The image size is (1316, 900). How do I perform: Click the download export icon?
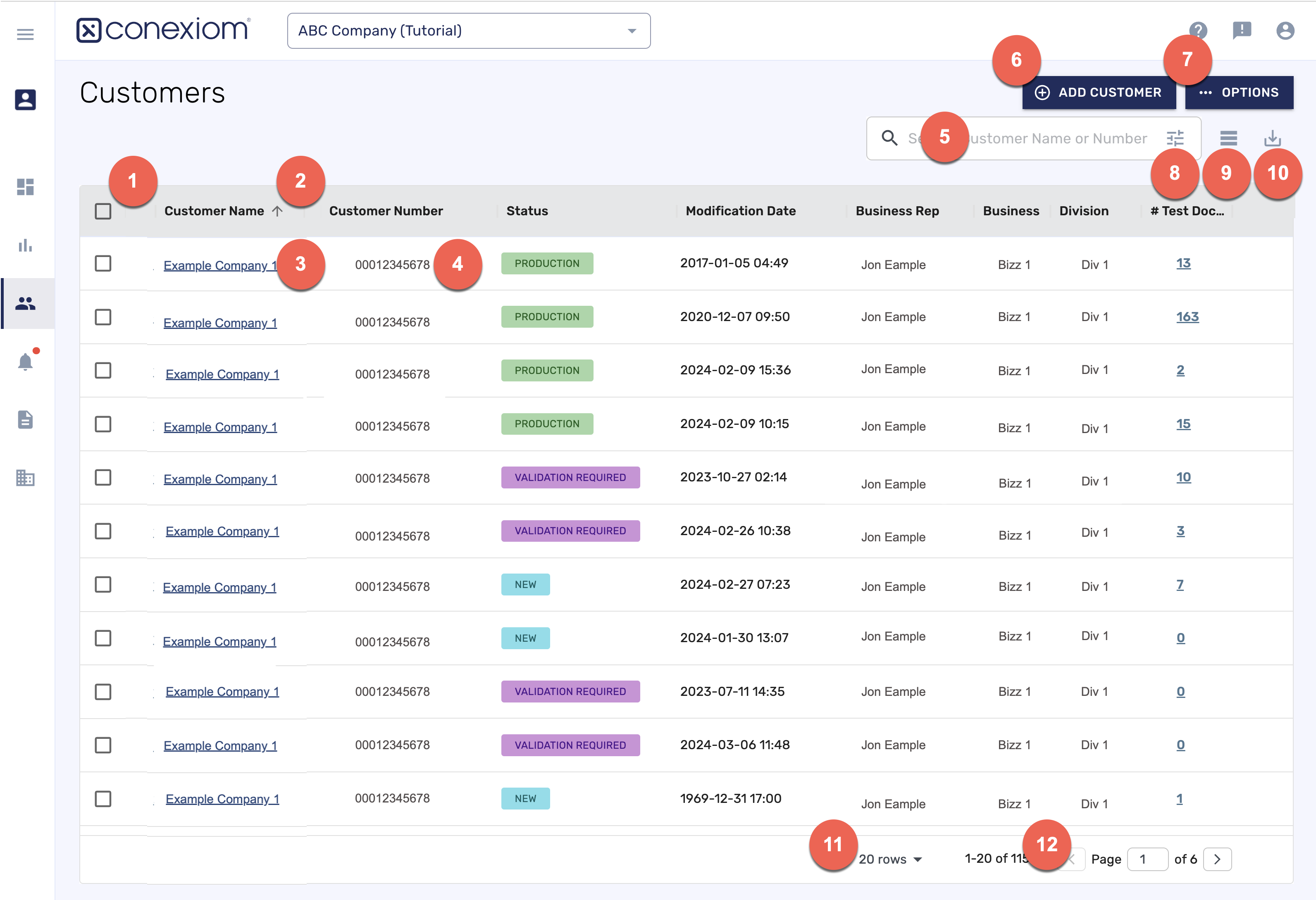point(1273,138)
